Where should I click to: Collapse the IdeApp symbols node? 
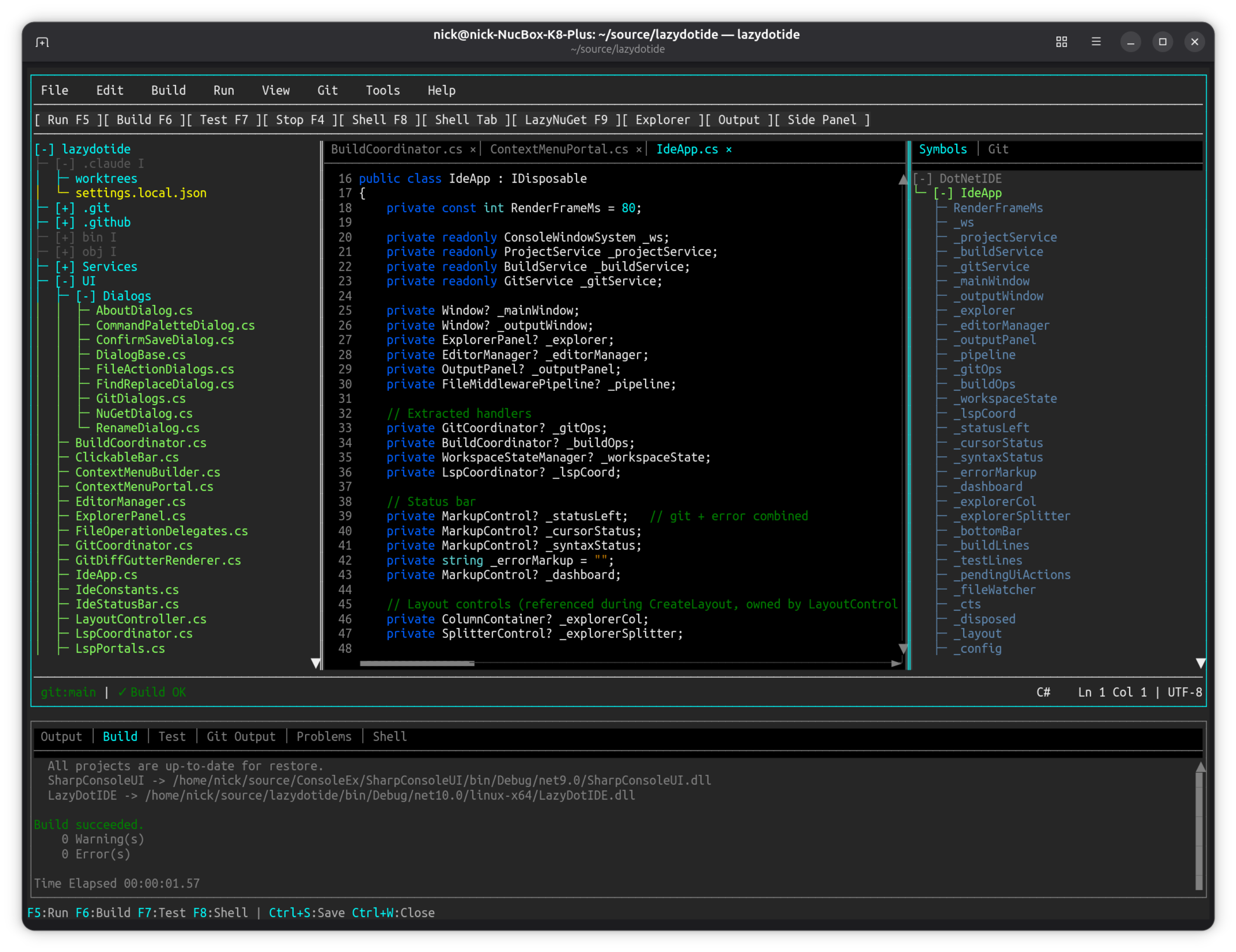[943, 194]
